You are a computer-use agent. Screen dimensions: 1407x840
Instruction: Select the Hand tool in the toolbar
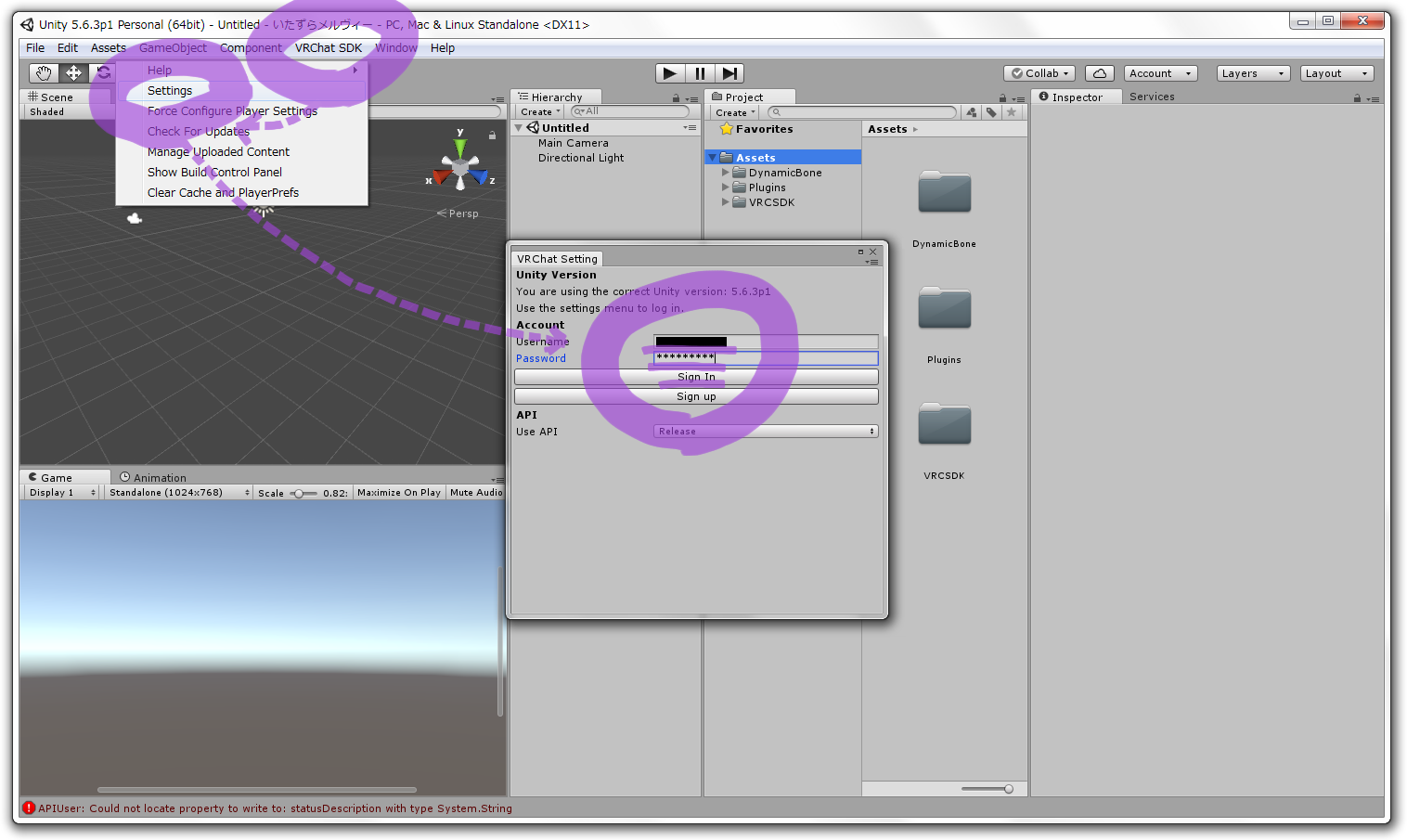point(43,72)
